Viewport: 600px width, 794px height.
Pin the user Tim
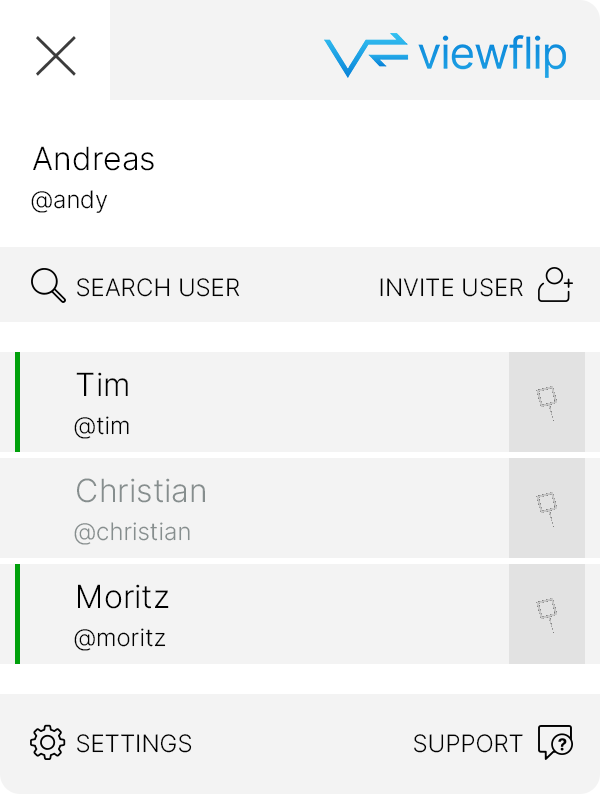(546, 402)
